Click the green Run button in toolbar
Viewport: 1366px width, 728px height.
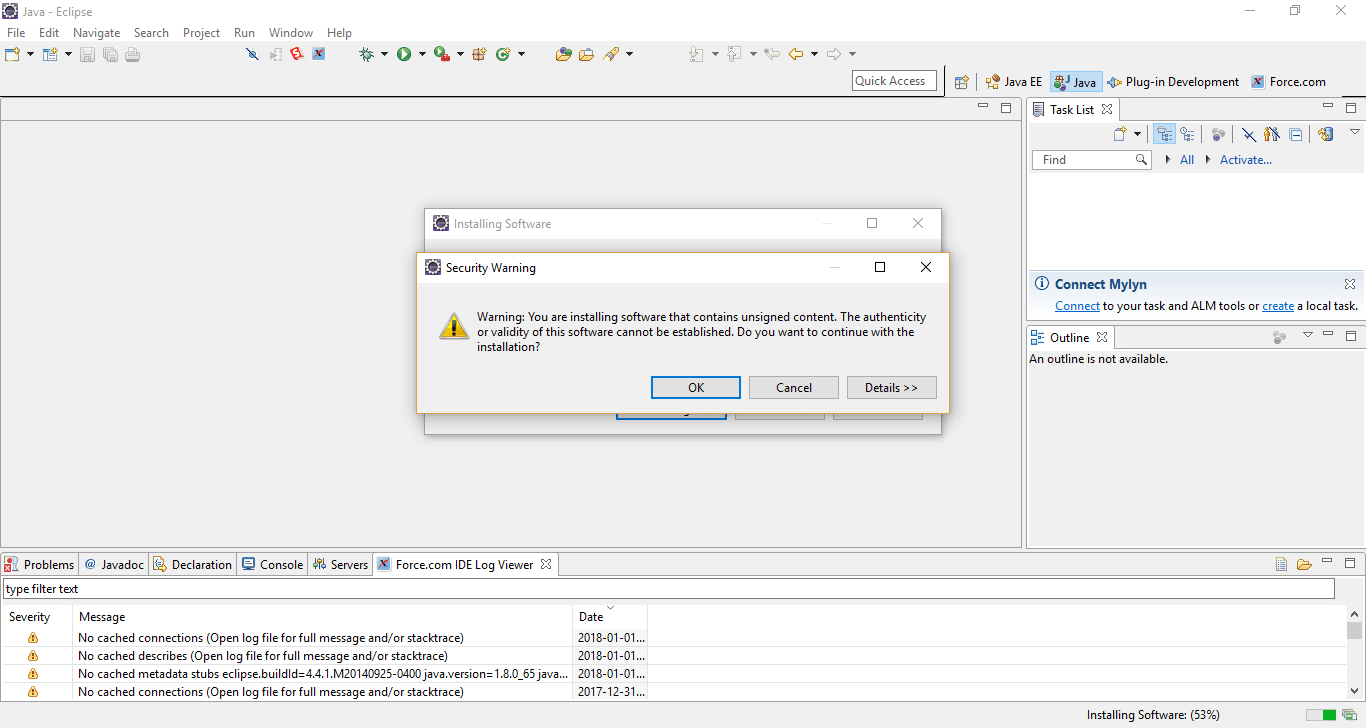click(x=404, y=54)
